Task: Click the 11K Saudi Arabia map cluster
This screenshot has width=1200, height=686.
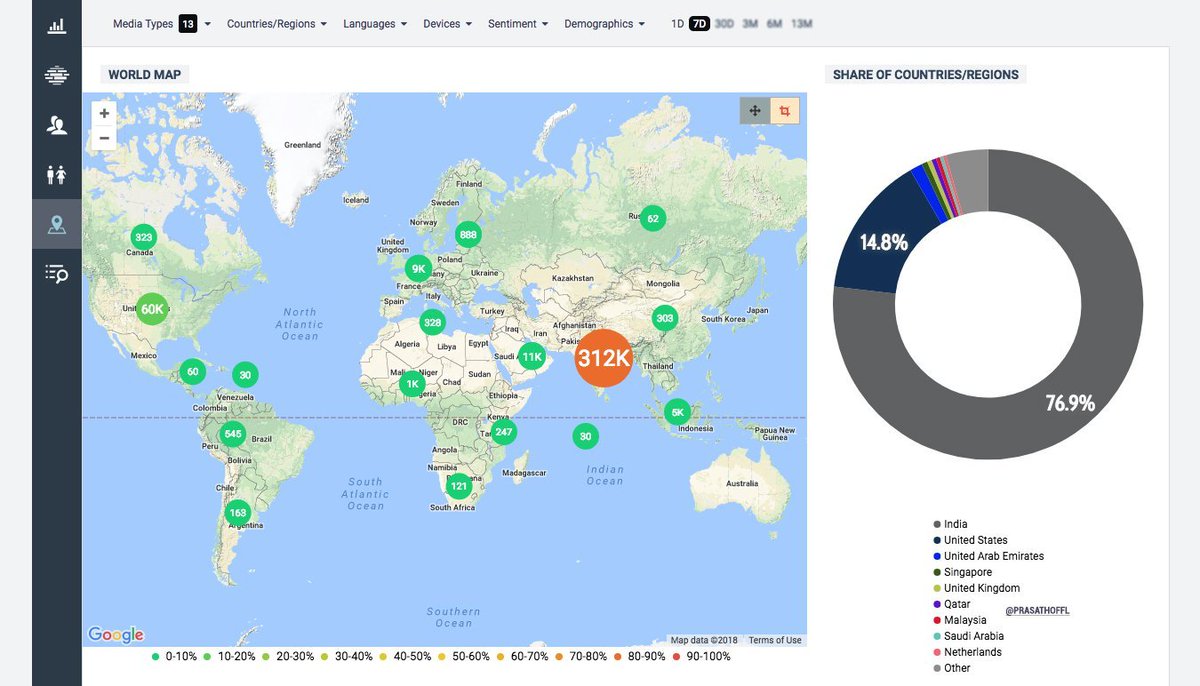Action: click(x=531, y=356)
